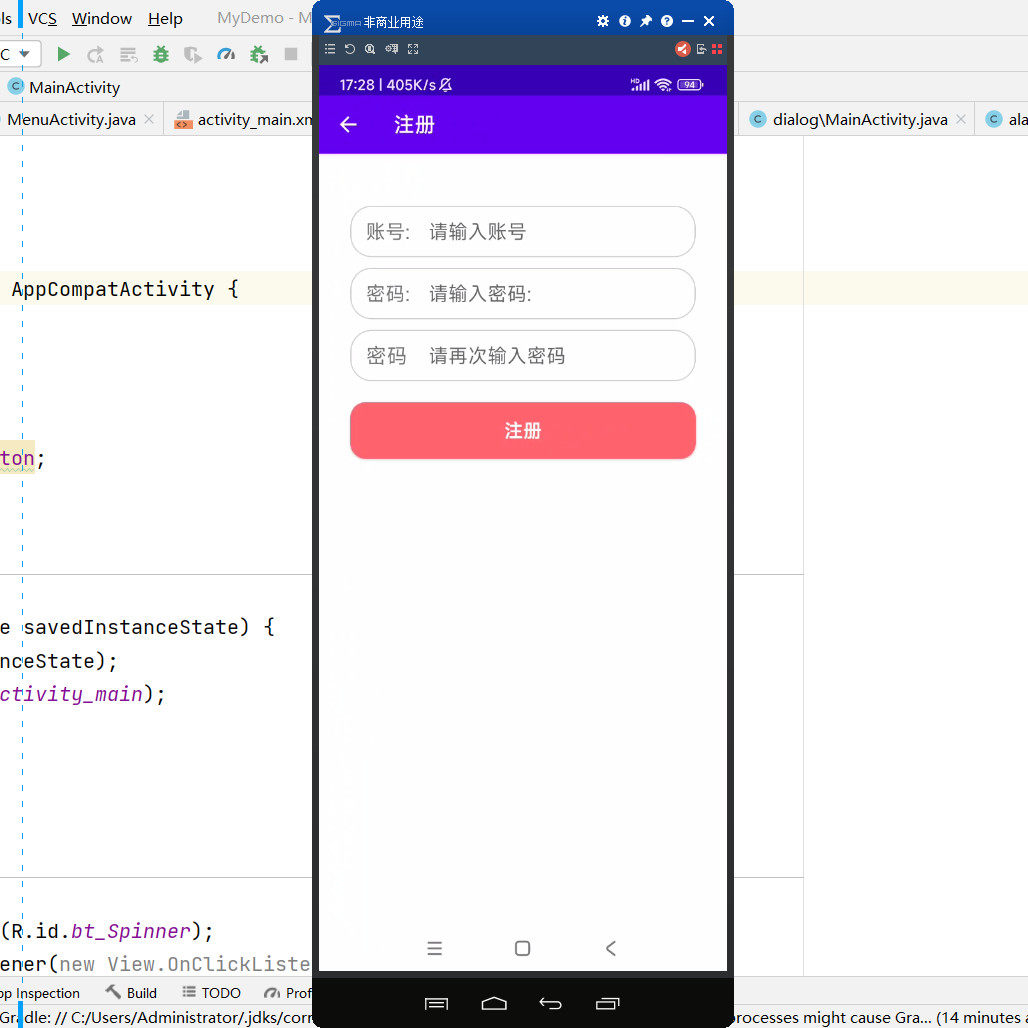Tap the device home button on screen
Viewport: 1028px width, 1028px height.
click(522, 948)
